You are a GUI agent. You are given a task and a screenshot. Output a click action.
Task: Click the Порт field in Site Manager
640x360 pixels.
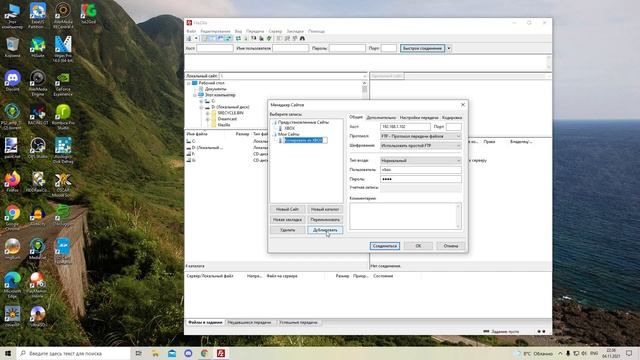(453, 127)
